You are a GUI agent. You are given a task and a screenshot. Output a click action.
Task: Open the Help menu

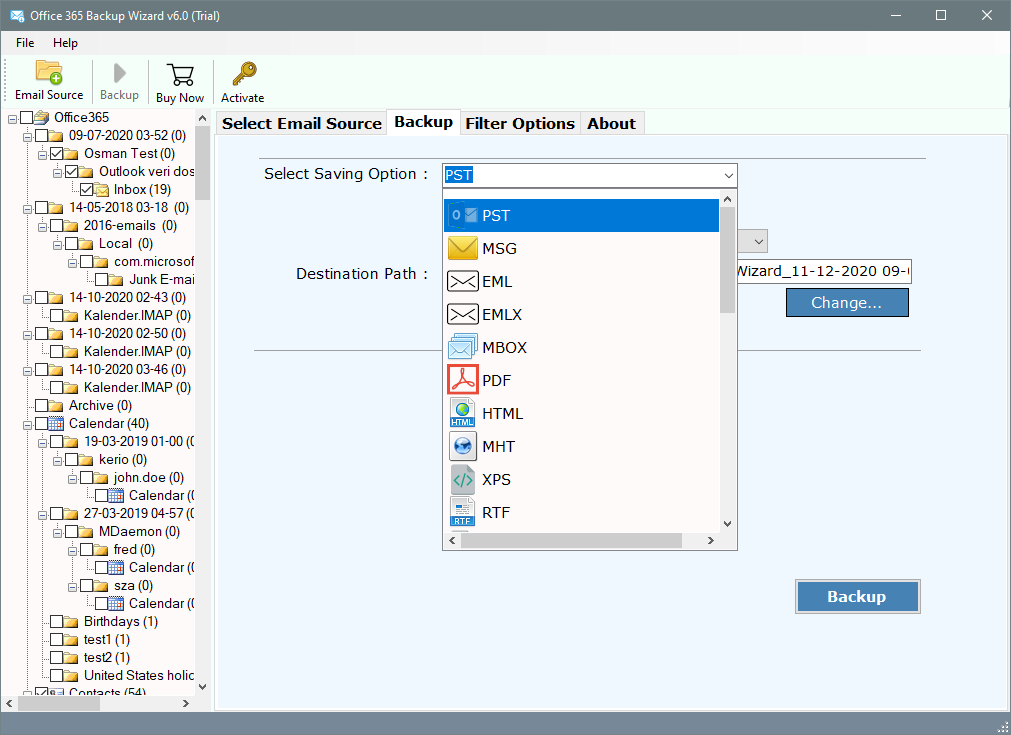(65, 43)
